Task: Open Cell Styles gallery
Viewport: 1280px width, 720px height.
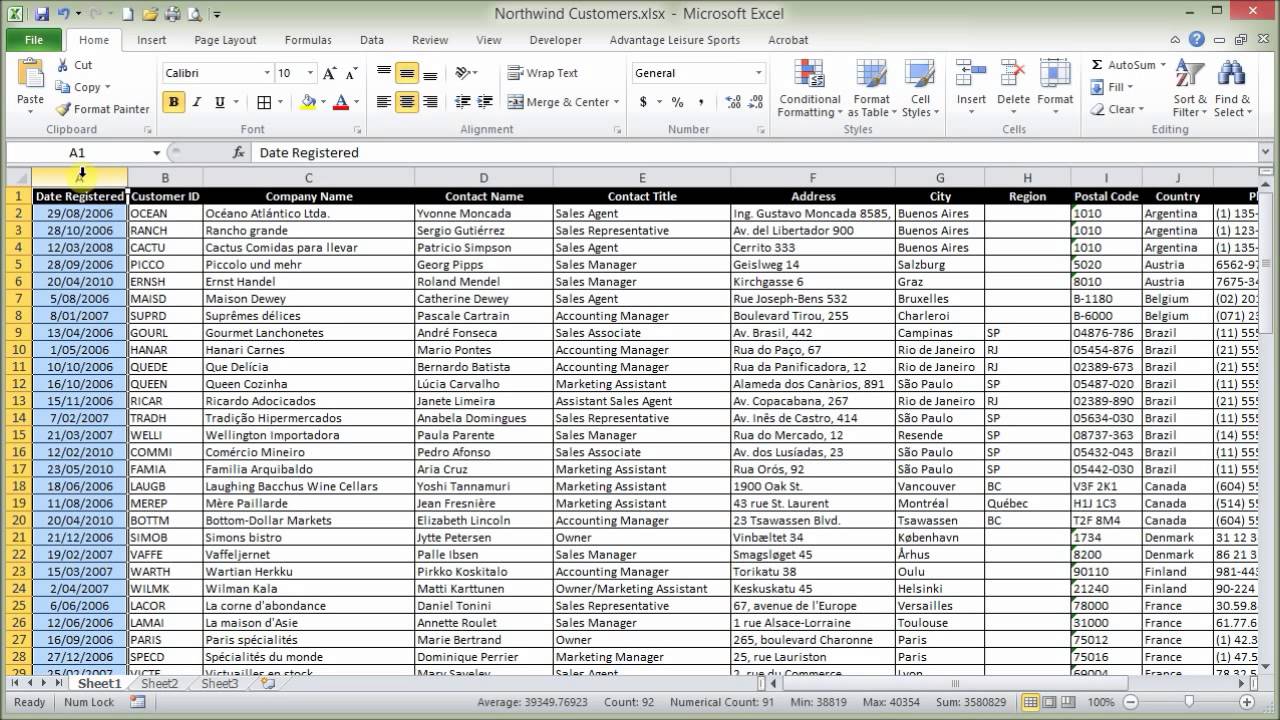Action: click(920, 89)
